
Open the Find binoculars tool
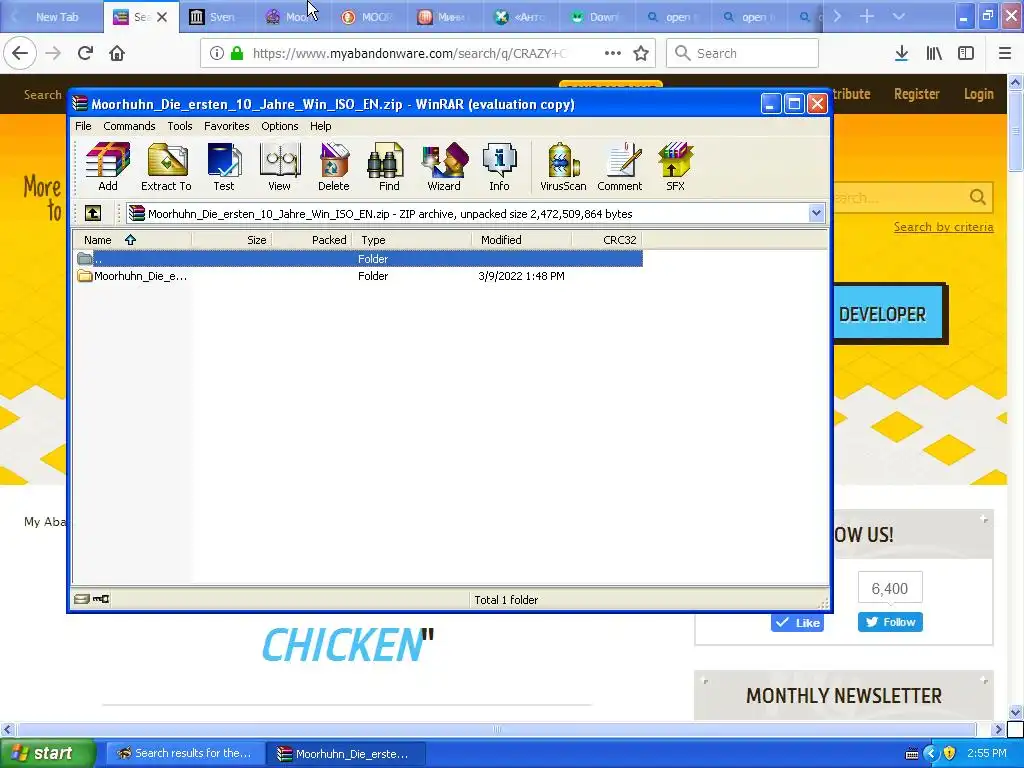[x=389, y=167]
